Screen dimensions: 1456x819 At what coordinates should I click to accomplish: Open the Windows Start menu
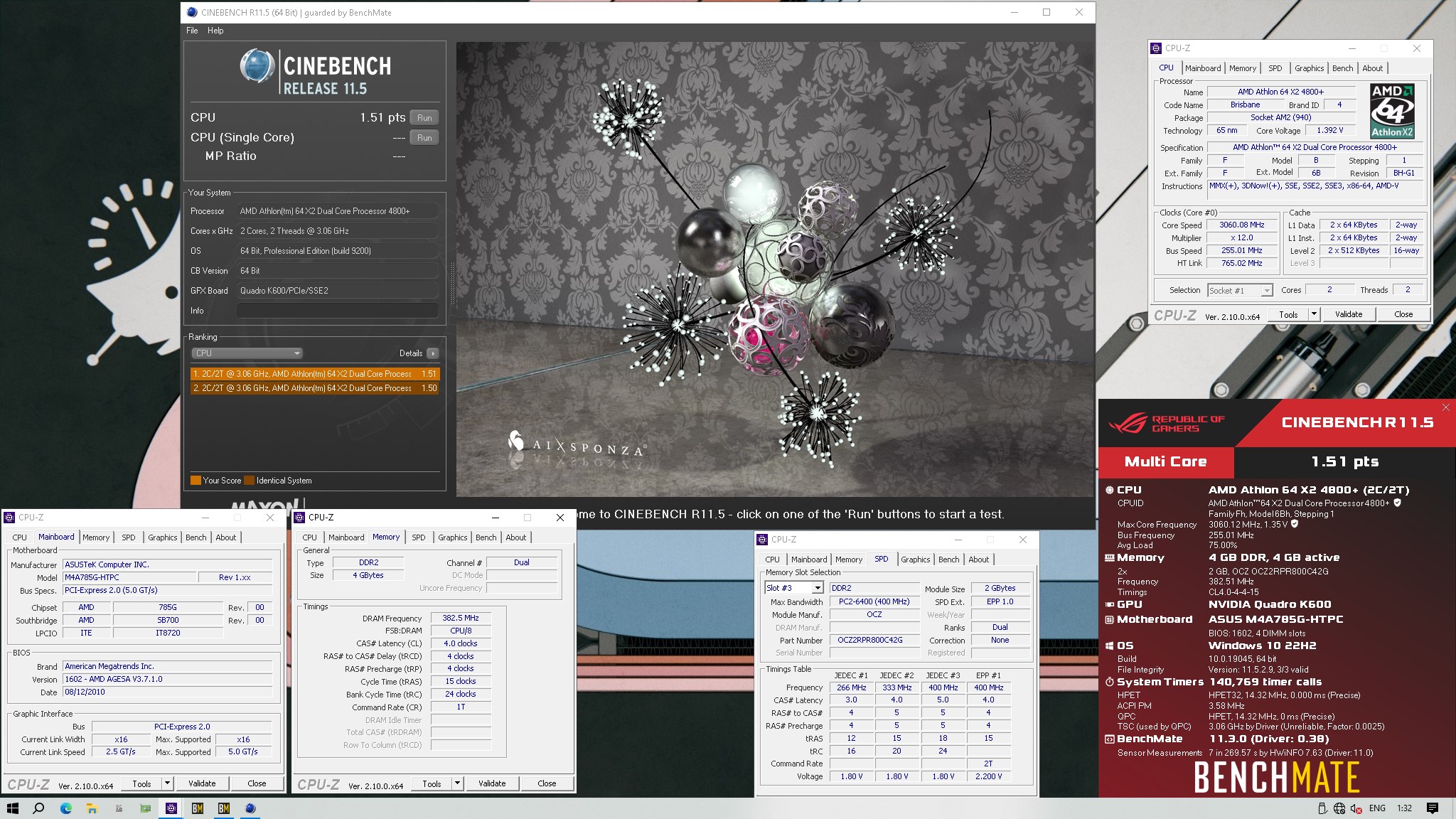(12, 808)
